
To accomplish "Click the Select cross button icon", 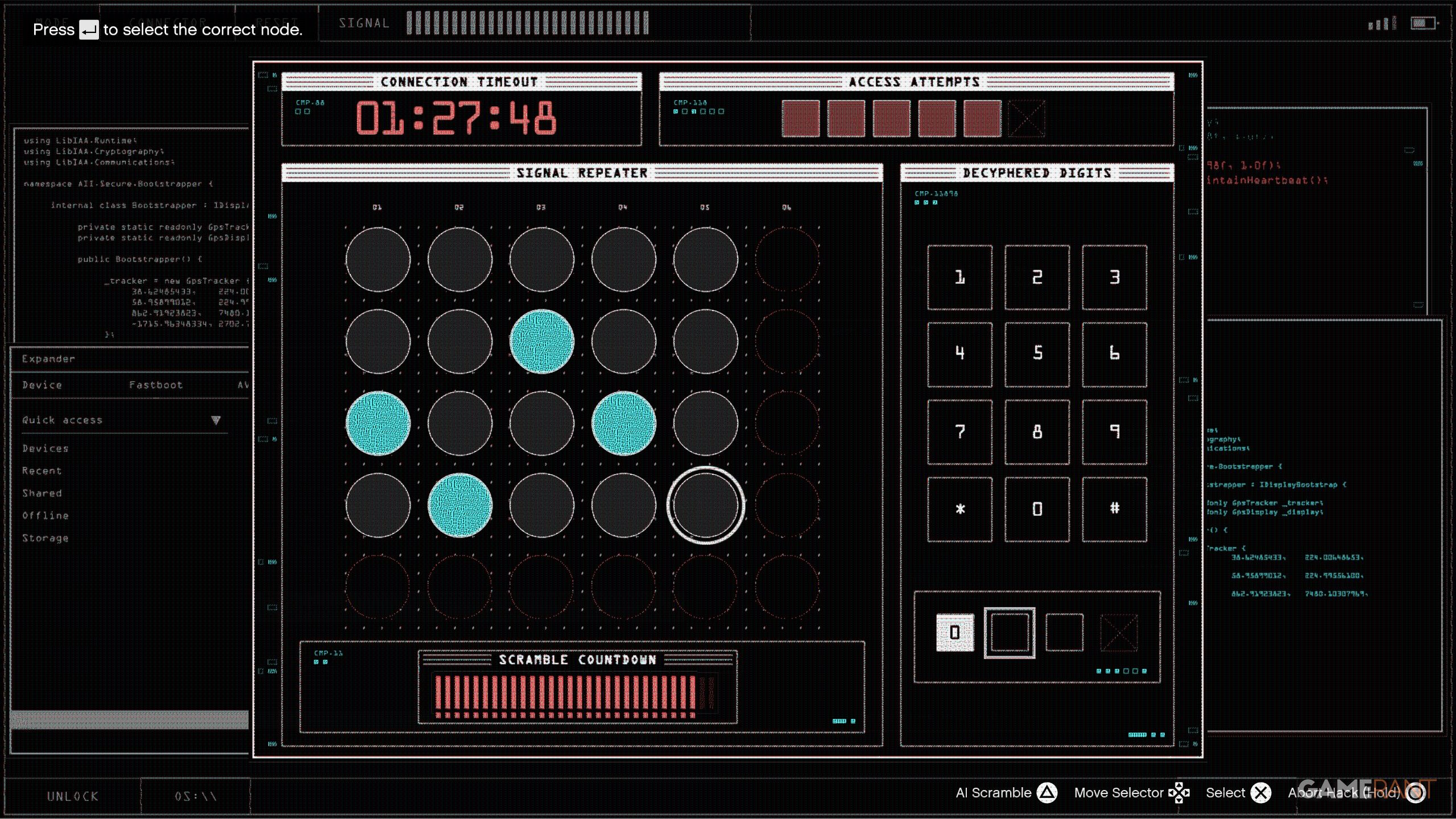I will click(x=1261, y=792).
